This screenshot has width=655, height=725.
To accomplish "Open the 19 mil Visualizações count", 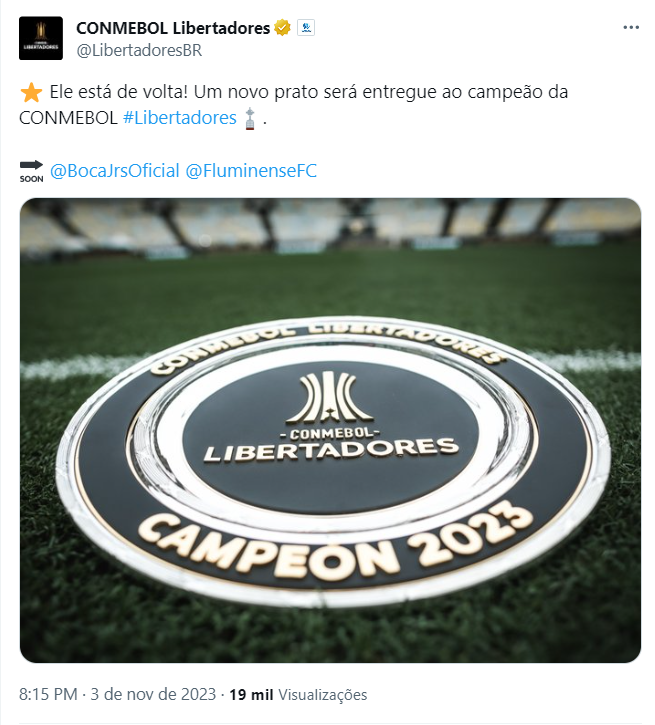I will 298,694.
